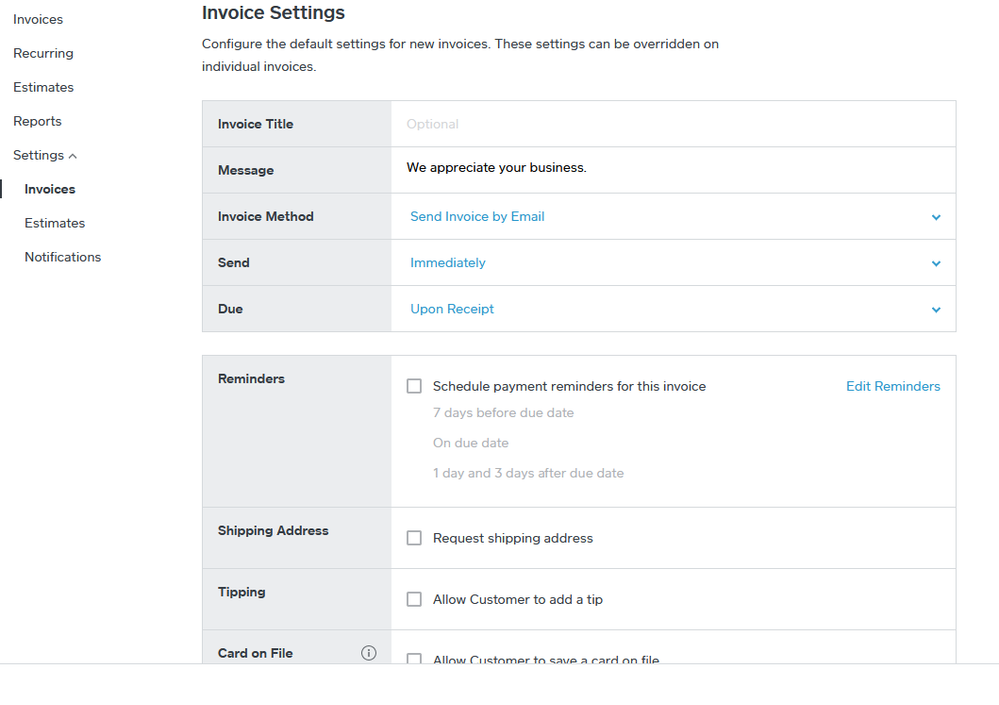Viewport: 999px width, 705px height.
Task: Click the Card on File info icon
Action: (x=368, y=653)
